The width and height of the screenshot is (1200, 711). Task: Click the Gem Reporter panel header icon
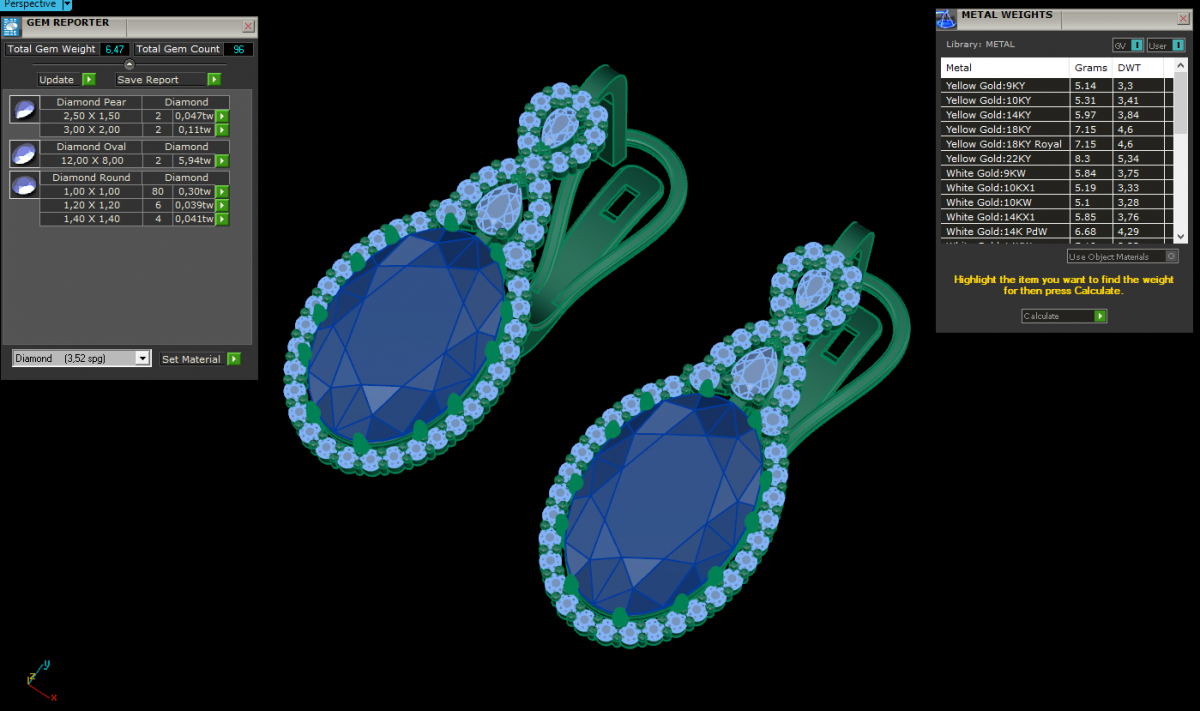click(12, 26)
